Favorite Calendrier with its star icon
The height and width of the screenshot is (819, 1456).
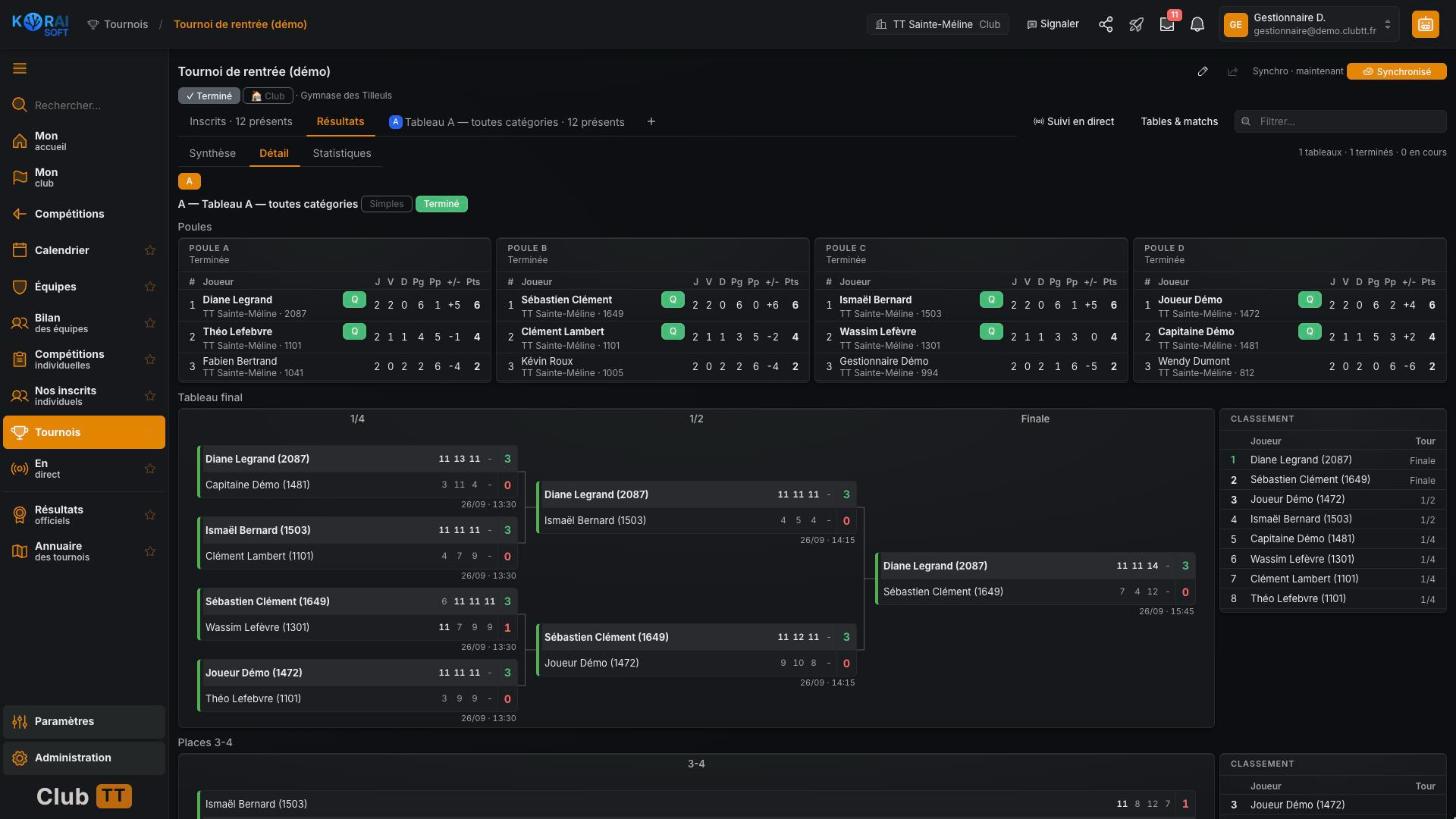tap(150, 250)
